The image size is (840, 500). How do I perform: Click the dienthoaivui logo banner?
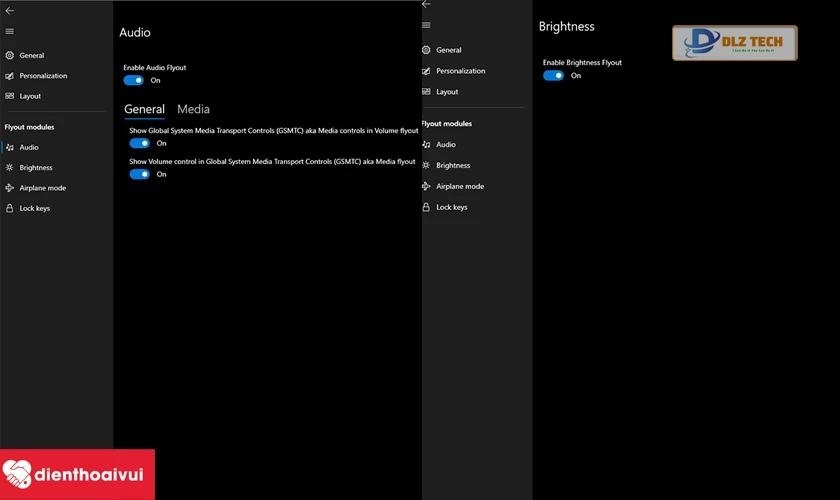pyautogui.click(x=78, y=474)
